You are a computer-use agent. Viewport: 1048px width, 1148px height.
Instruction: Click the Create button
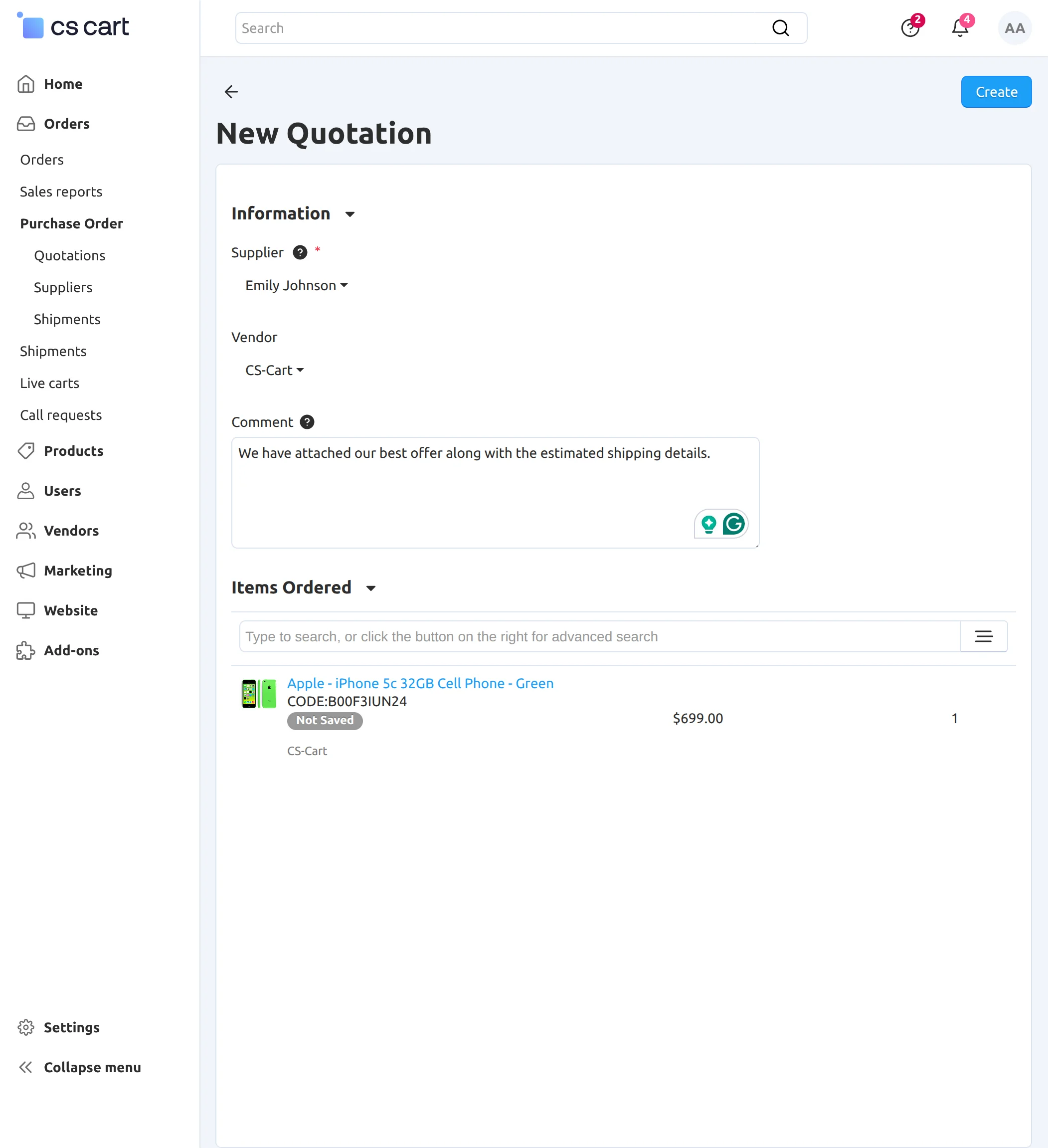click(996, 92)
